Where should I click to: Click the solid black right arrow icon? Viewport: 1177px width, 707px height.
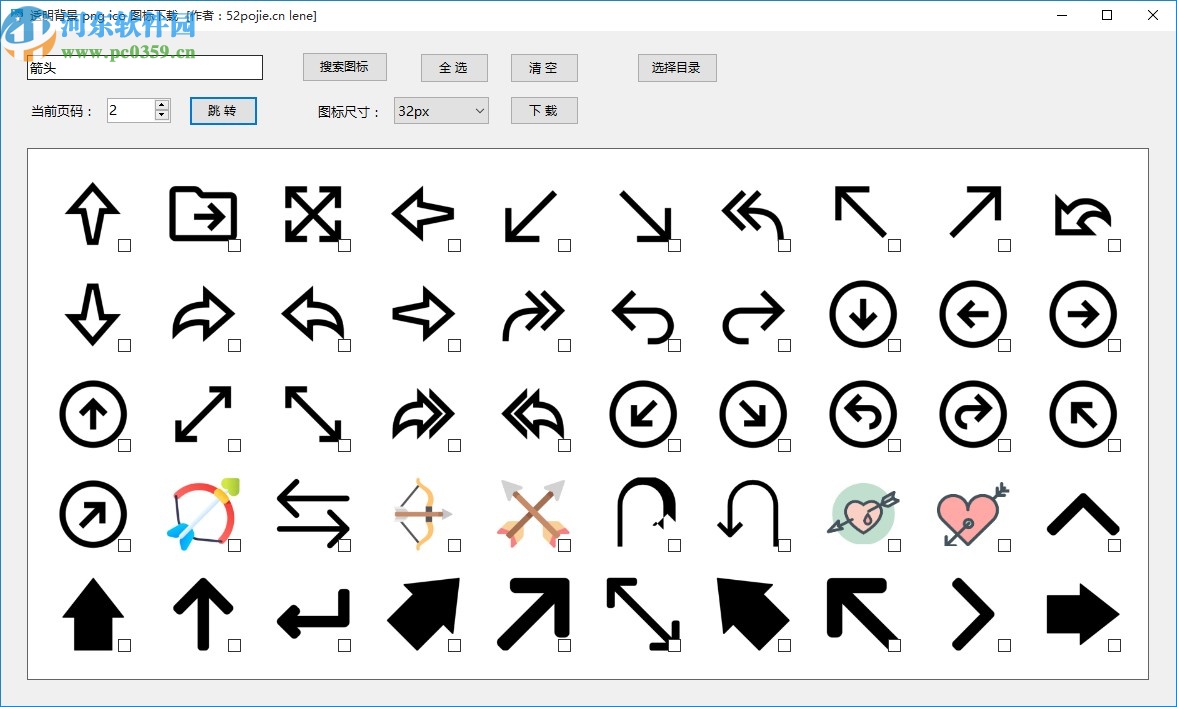coord(1083,614)
